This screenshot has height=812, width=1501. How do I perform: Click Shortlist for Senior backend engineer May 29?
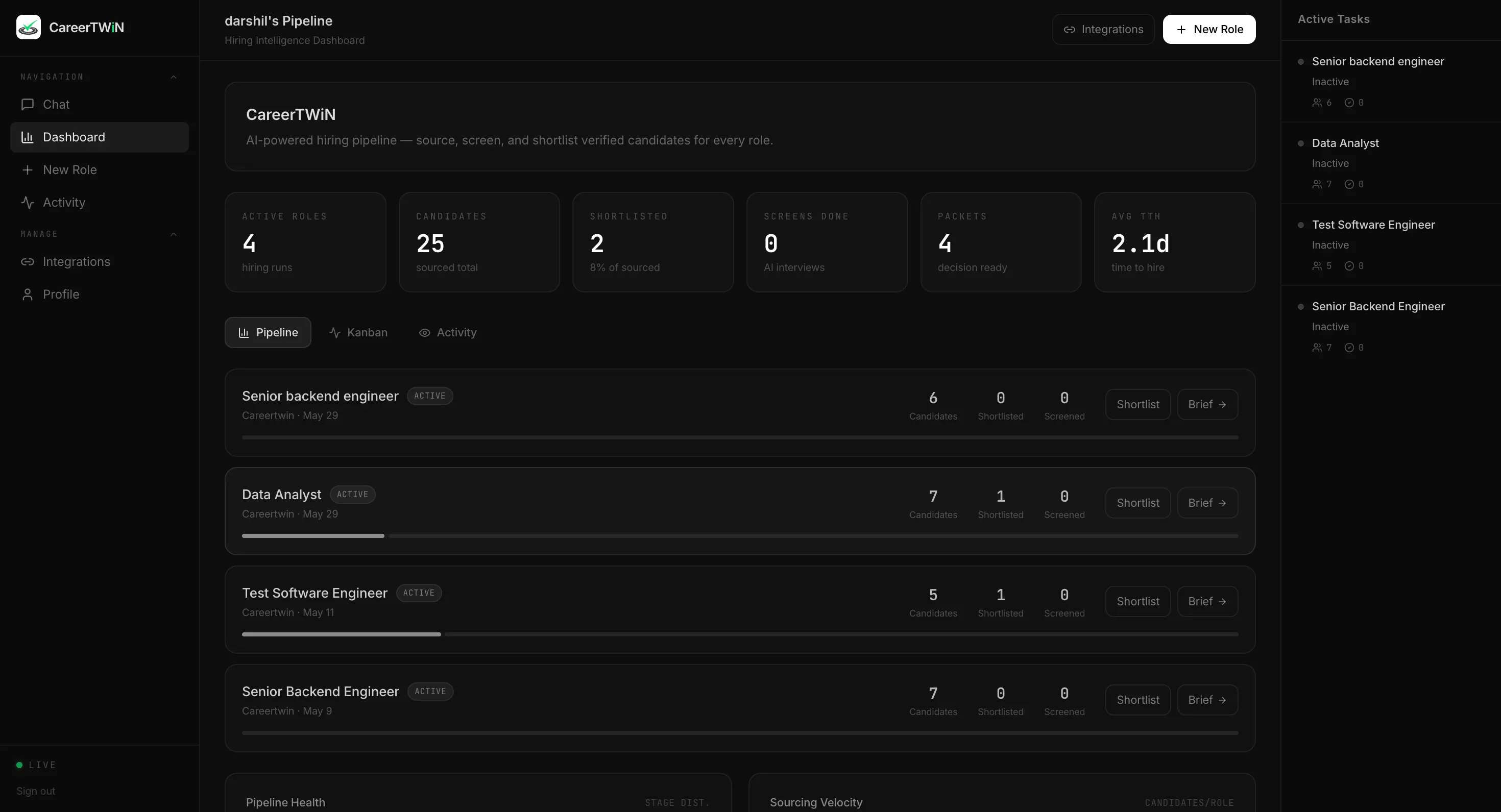(x=1138, y=404)
